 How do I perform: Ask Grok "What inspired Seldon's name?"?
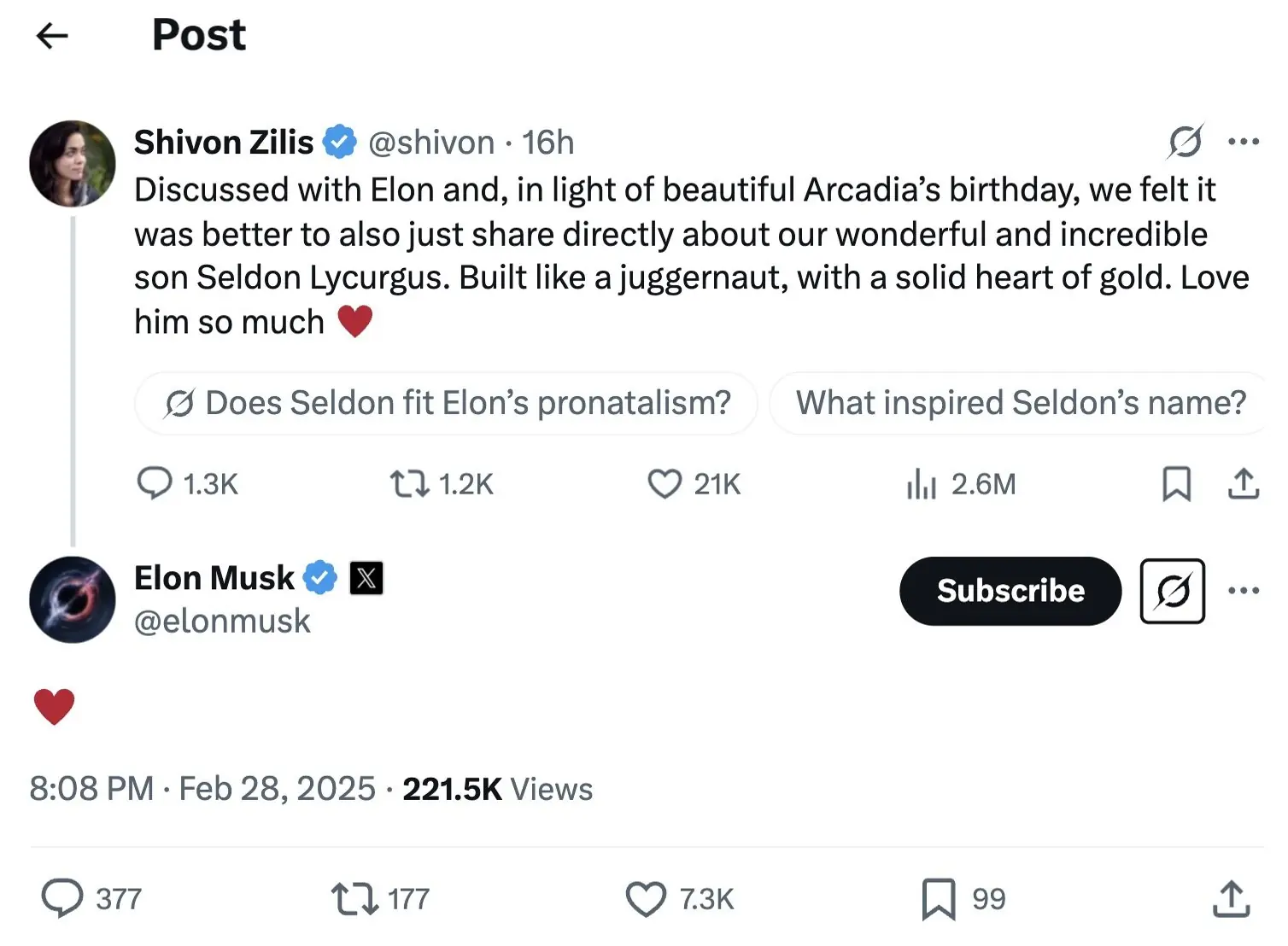click(1021, 402)
